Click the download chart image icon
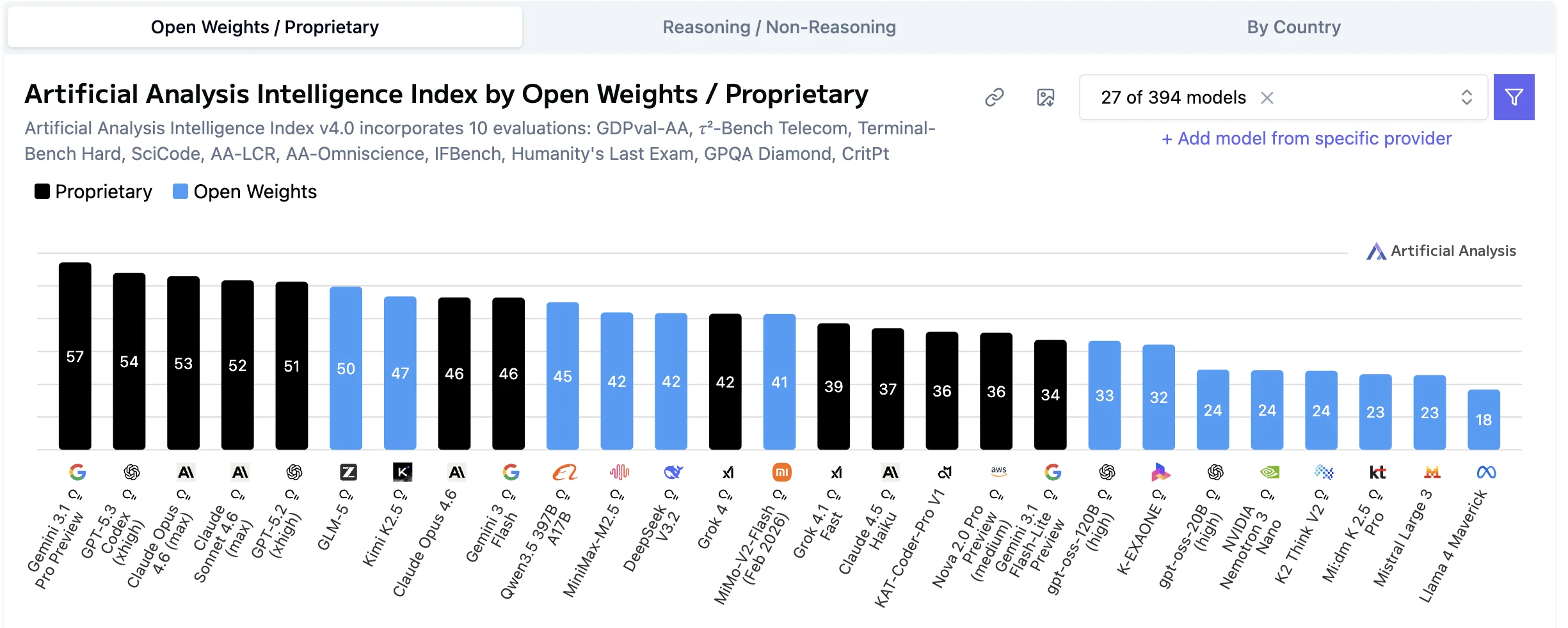 click(x=1045, y=97)
